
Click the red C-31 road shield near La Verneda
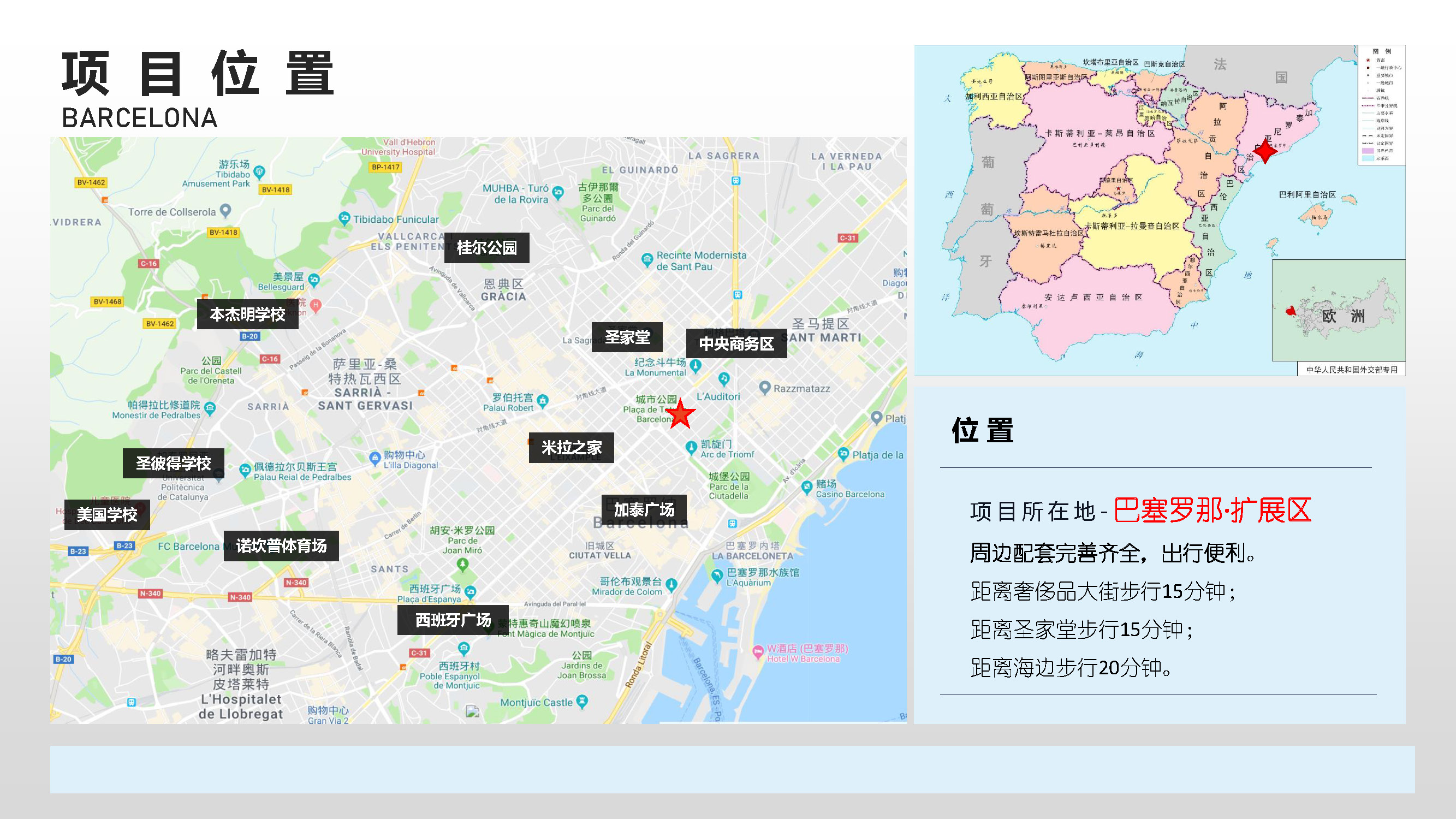click(848, 238)
